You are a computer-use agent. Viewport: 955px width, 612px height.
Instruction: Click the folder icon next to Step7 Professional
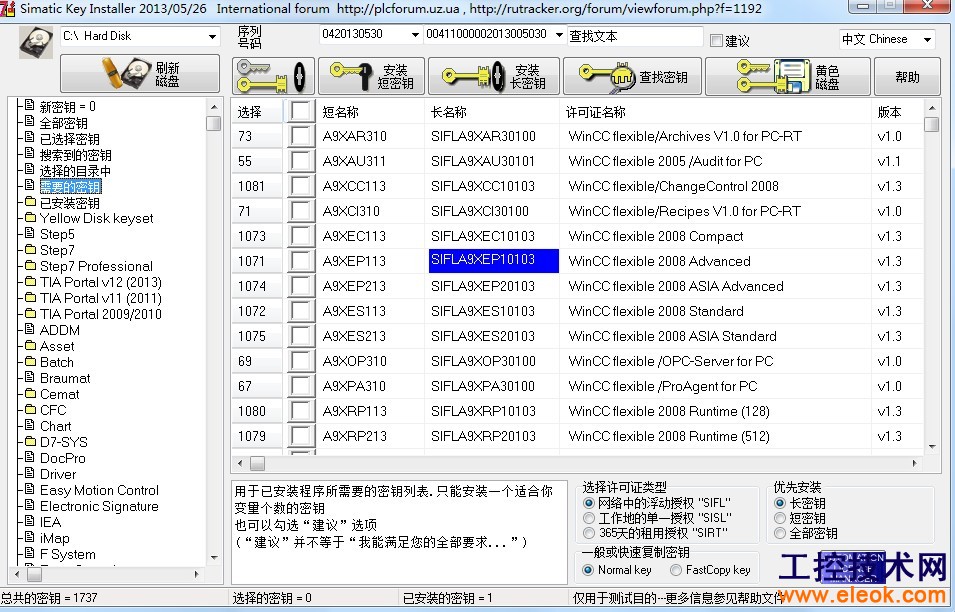30,265
